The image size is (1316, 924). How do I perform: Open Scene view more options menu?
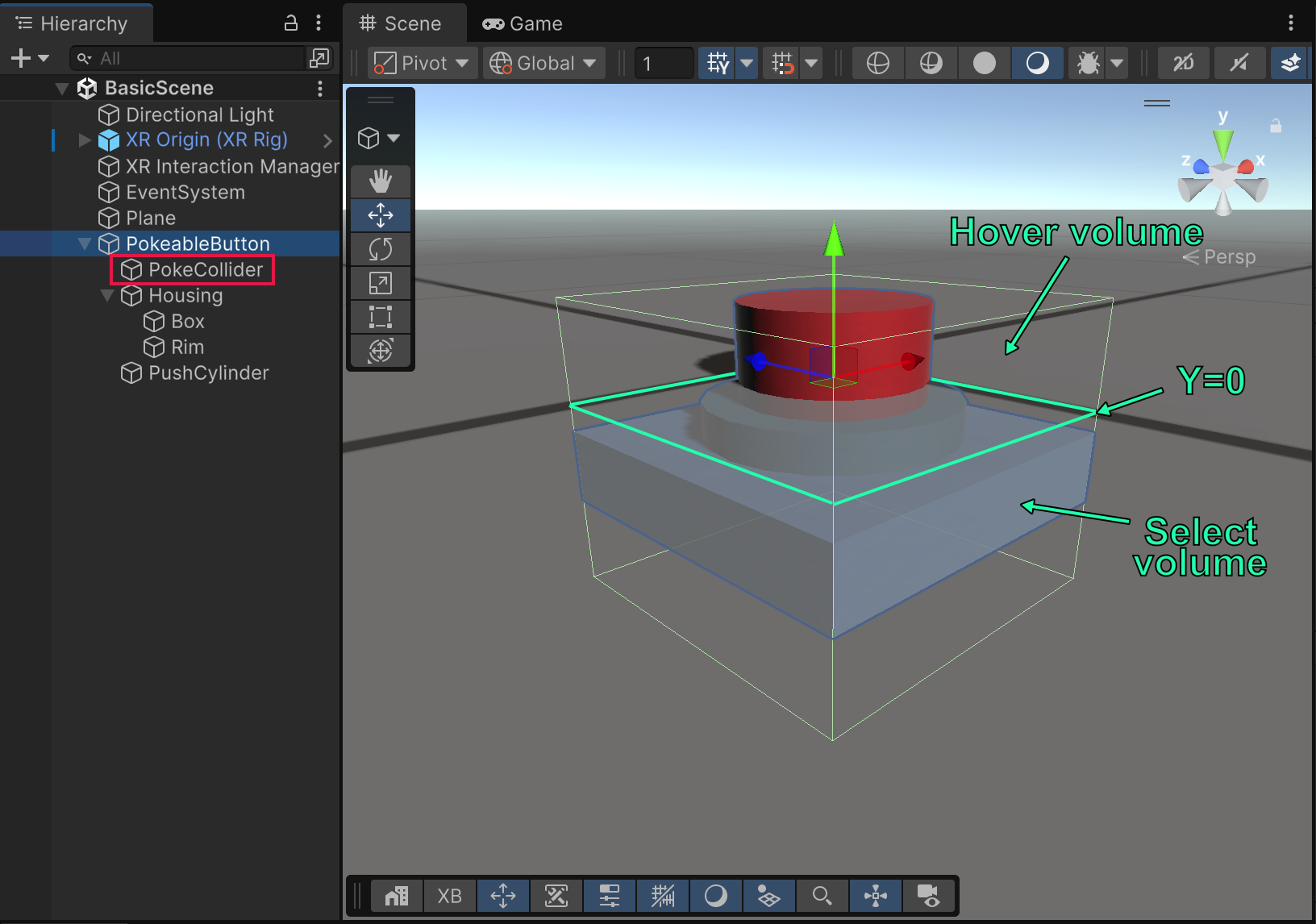point(1291,23)
